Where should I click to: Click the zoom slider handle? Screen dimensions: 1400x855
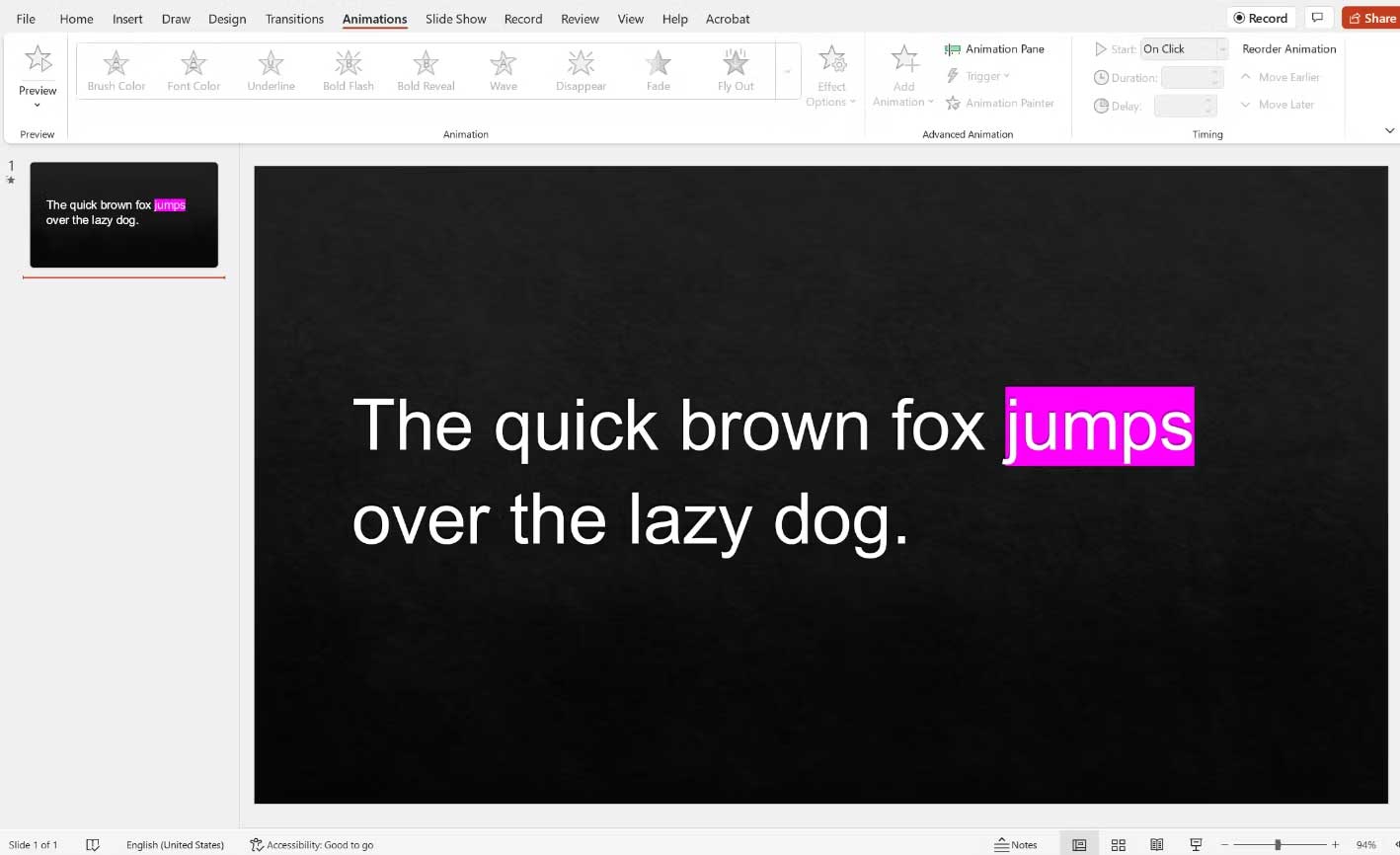1278,845
